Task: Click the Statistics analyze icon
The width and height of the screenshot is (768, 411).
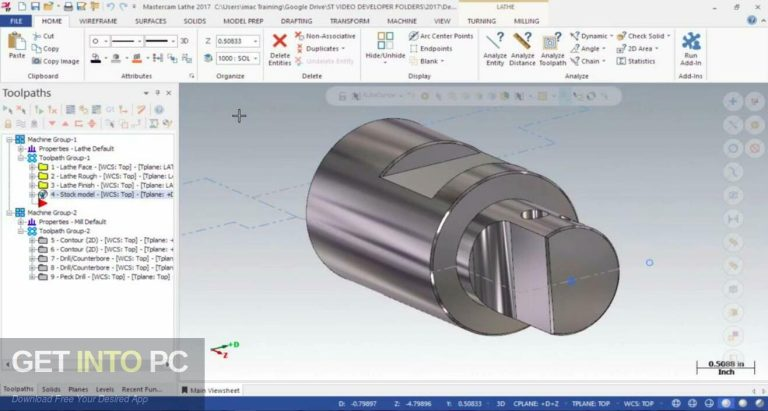Action: (x=635, y=61)
